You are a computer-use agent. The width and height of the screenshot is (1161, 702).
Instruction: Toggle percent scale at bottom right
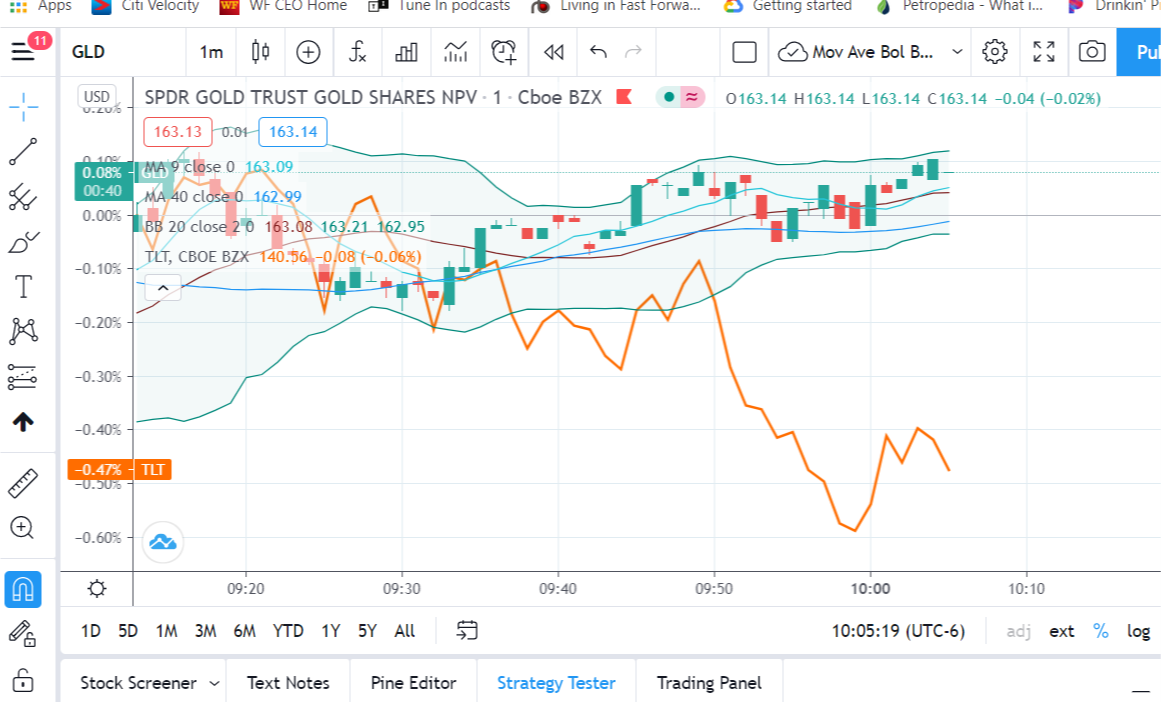tap(1101, 631)
